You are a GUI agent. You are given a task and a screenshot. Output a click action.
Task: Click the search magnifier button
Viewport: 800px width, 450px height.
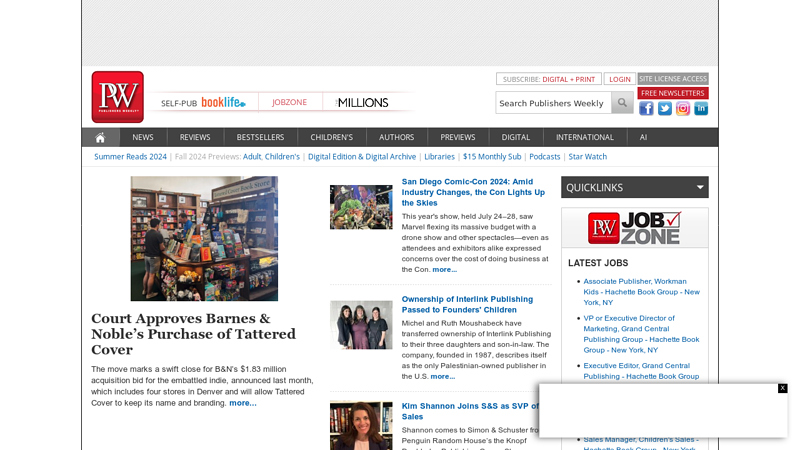(622, 103)
